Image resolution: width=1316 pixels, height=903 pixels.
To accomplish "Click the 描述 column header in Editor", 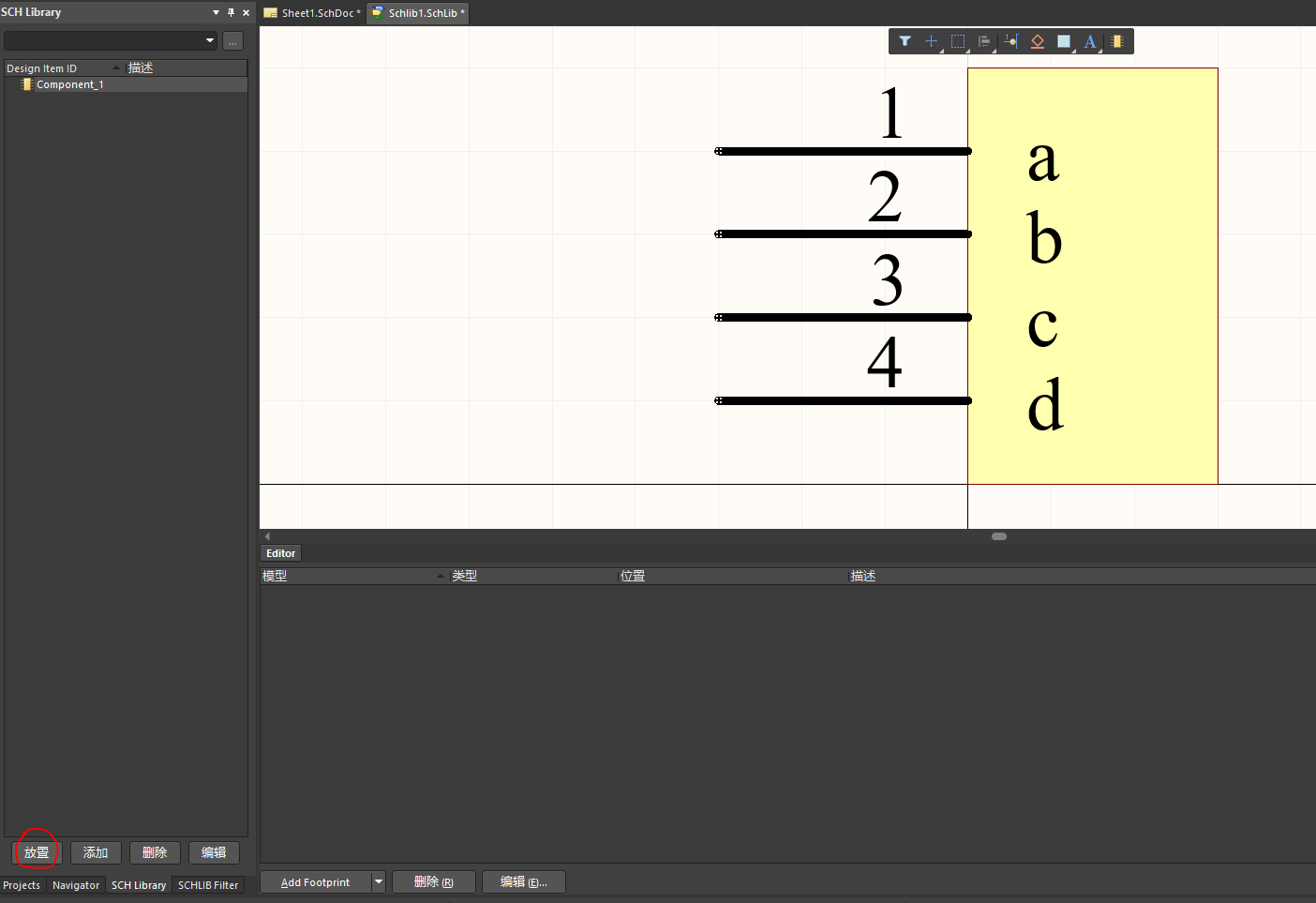I will tap(1082, 576).
